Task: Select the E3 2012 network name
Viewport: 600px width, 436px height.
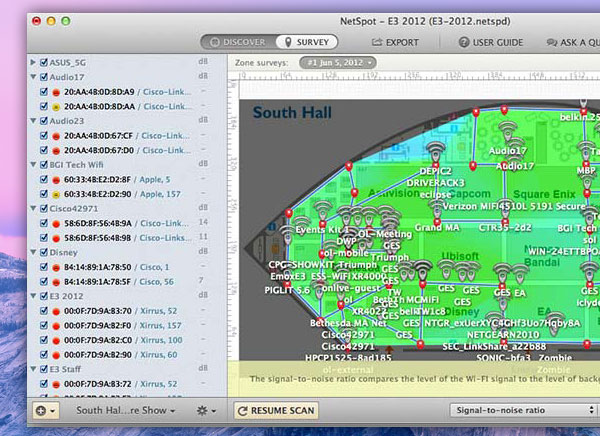Action: [66, 296]
